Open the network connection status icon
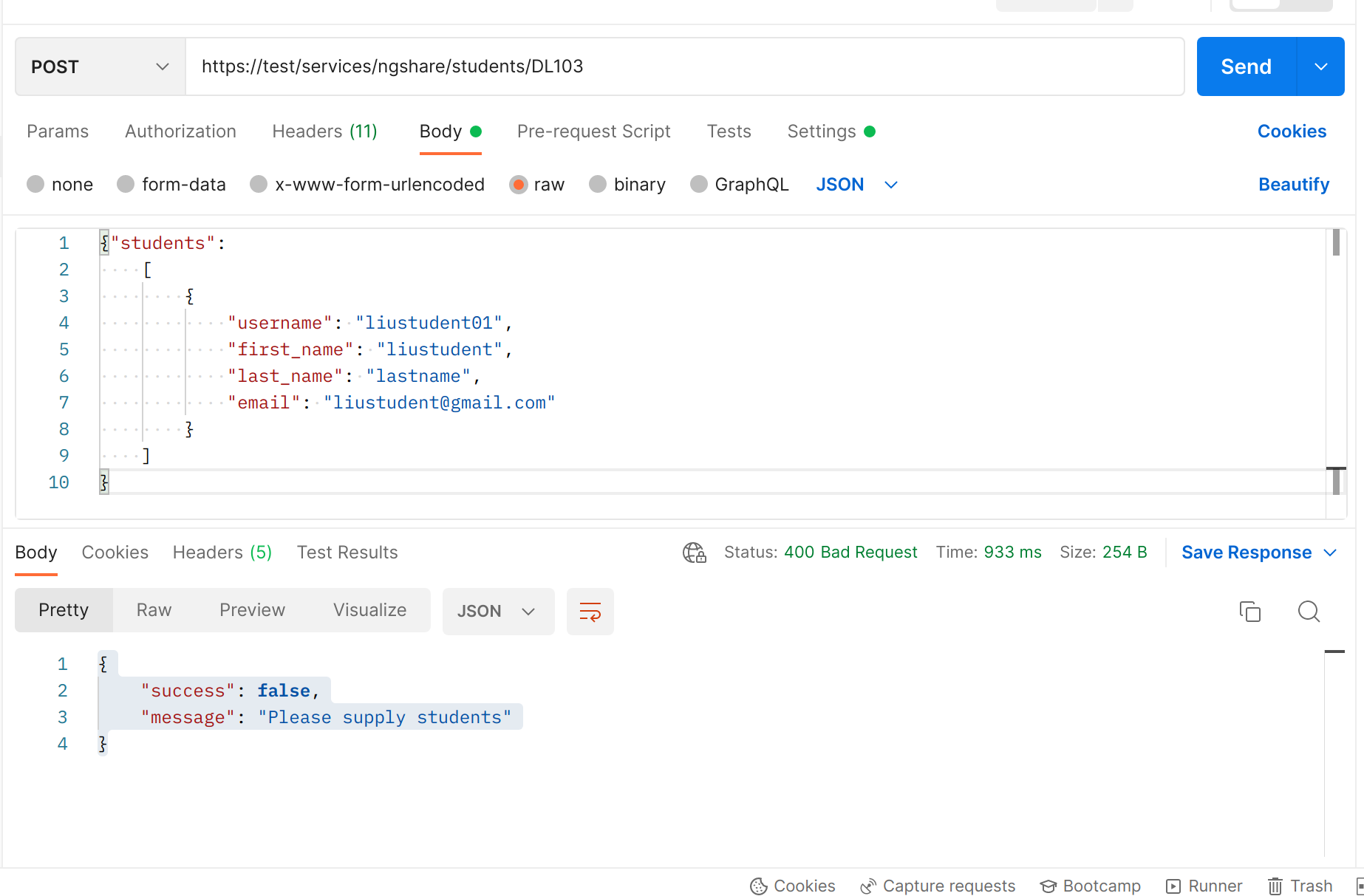Screen dimensions: 1364x896 pos(694,552)
